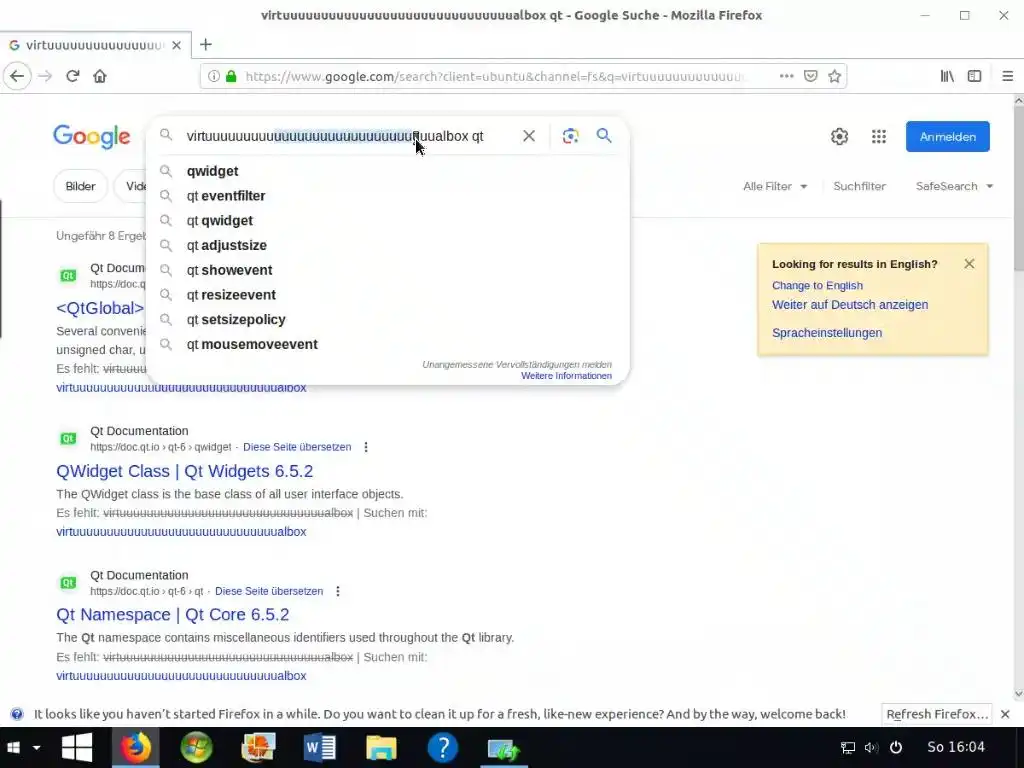This screenshot has height=768, width=1024.
Task: Open the Firefox home page
Action: pos(99,76)
